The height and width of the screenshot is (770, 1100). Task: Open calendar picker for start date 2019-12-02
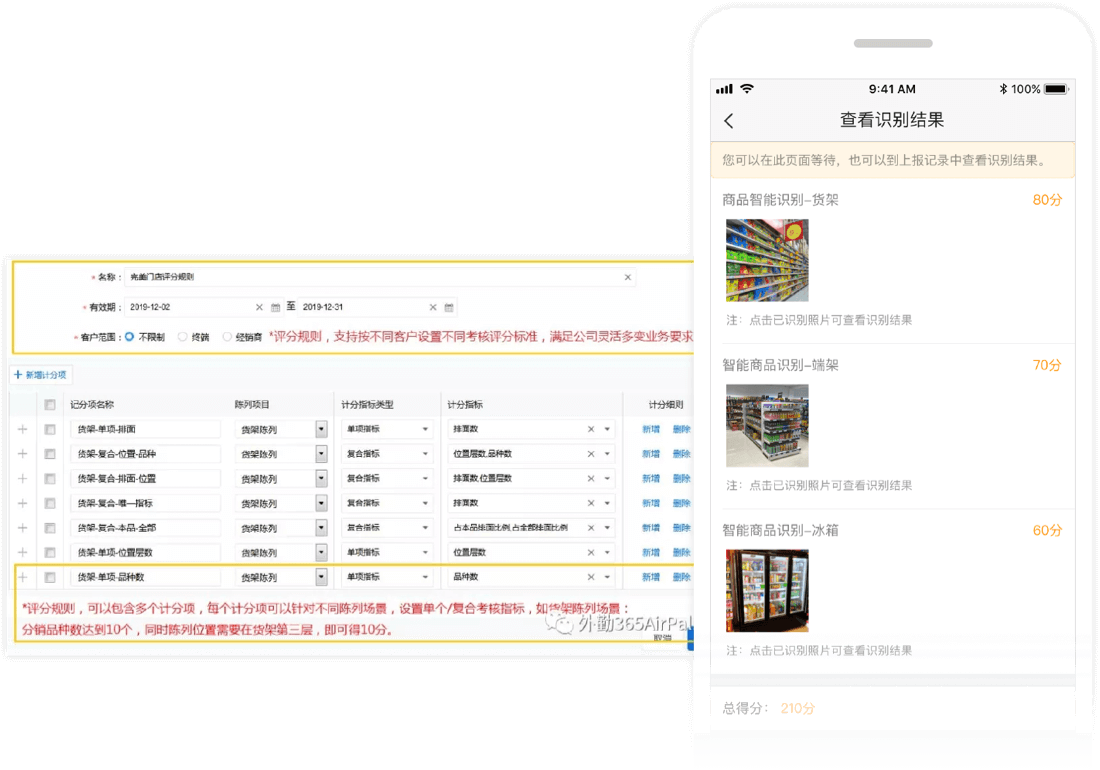(x=275, y=308)
